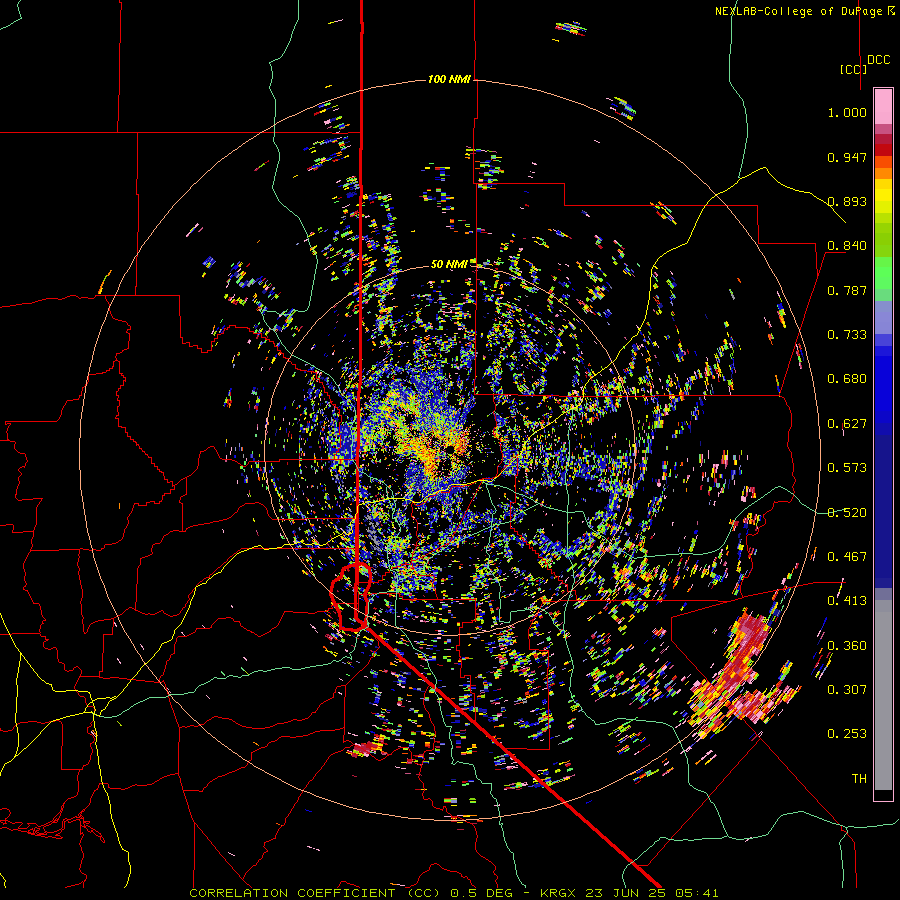Click the 0.733 scale value
Image resolution: width=900 pixels, height=900 pixels.
[847, 335]
